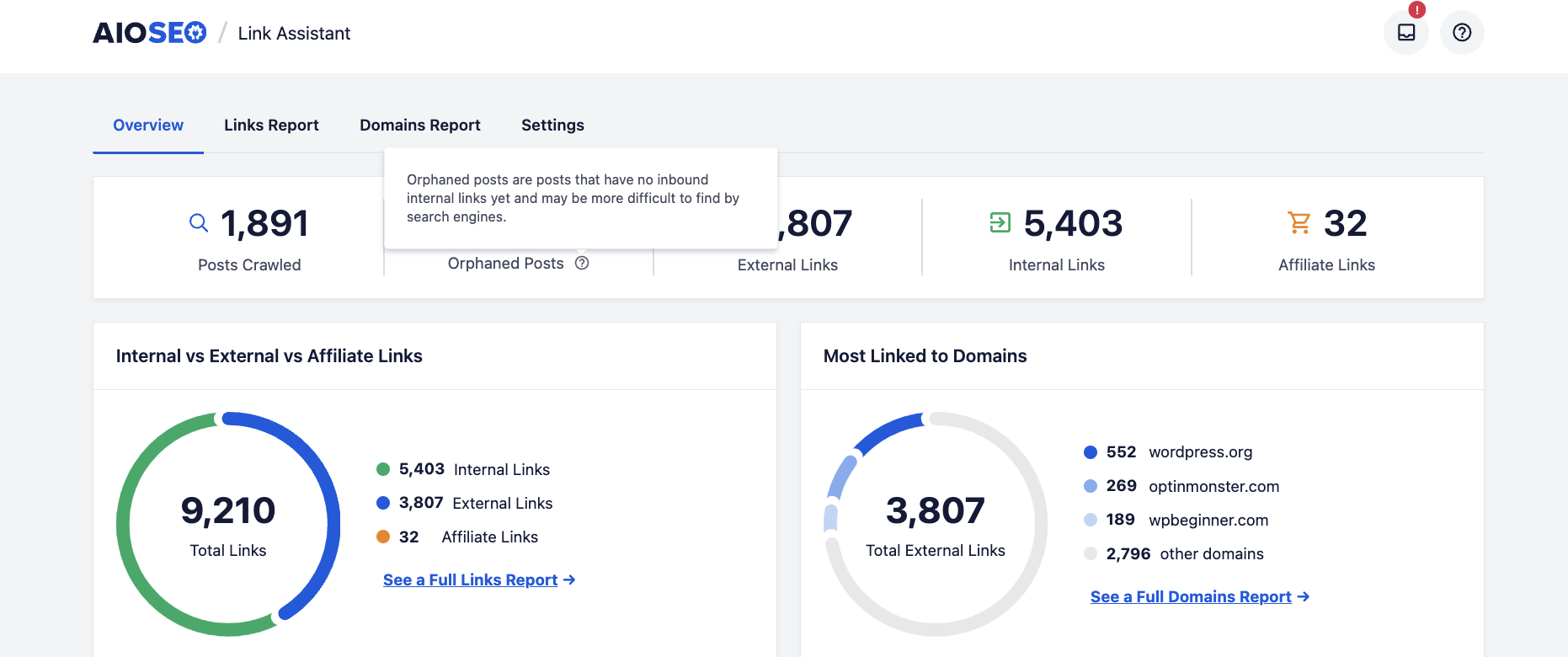Click the AIOSEO logo

149,33
